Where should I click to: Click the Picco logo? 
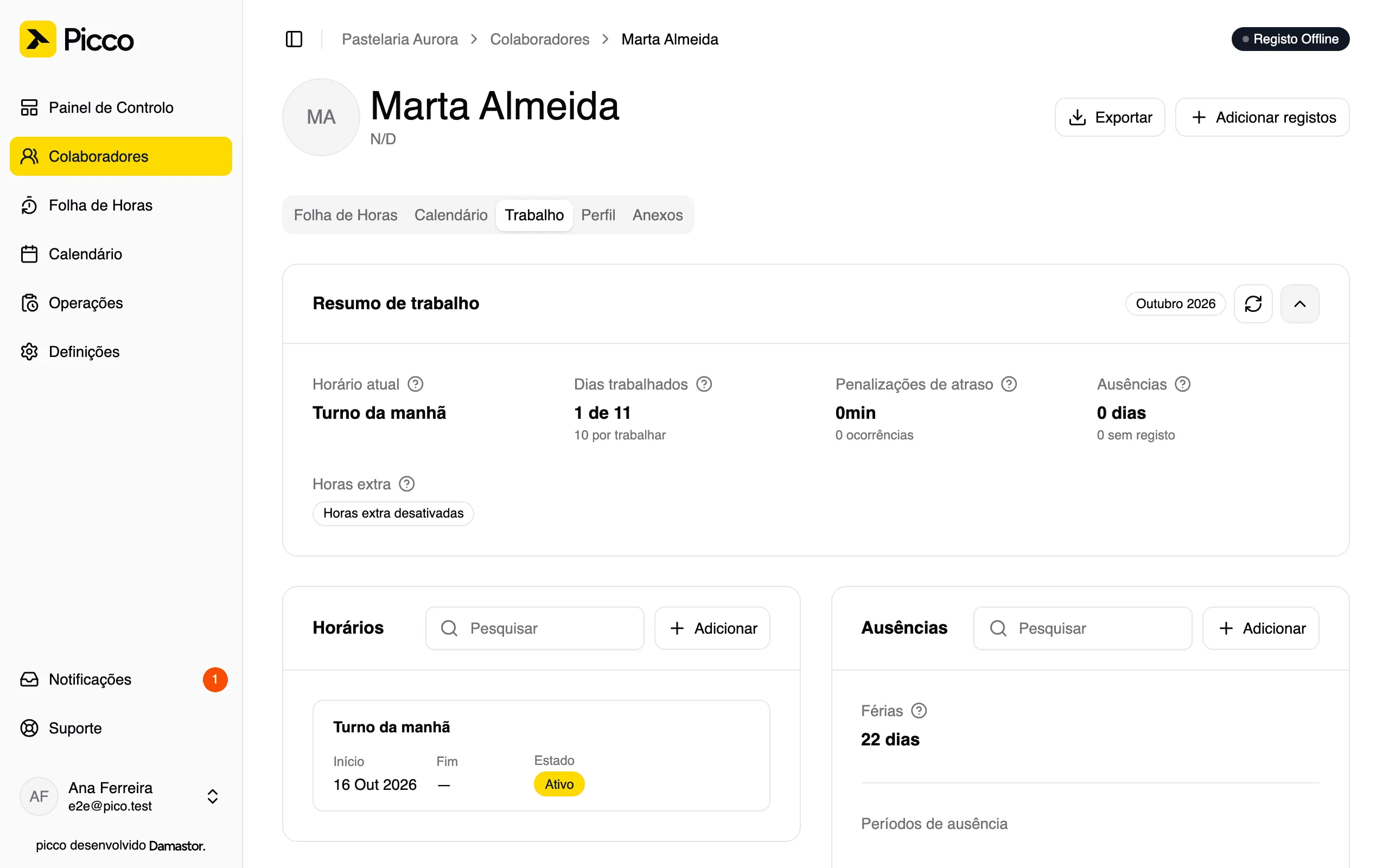click(77, 39)
